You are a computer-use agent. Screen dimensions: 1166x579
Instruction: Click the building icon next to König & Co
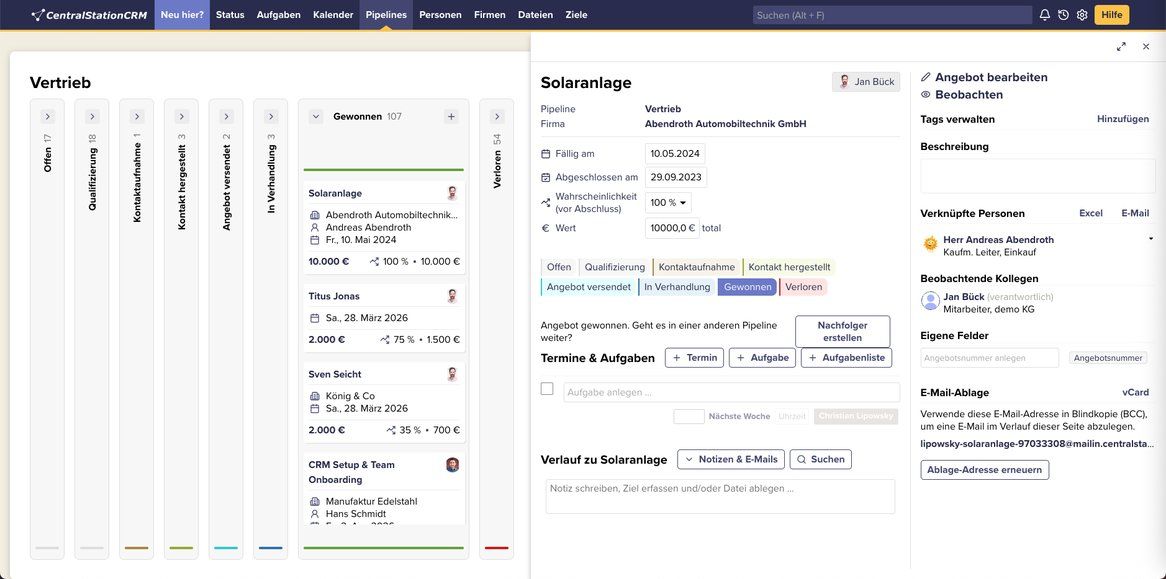point(315,396)
